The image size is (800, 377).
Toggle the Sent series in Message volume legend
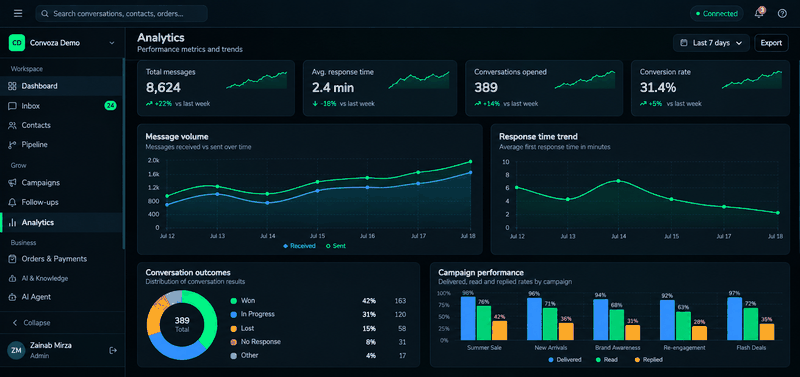336,246
